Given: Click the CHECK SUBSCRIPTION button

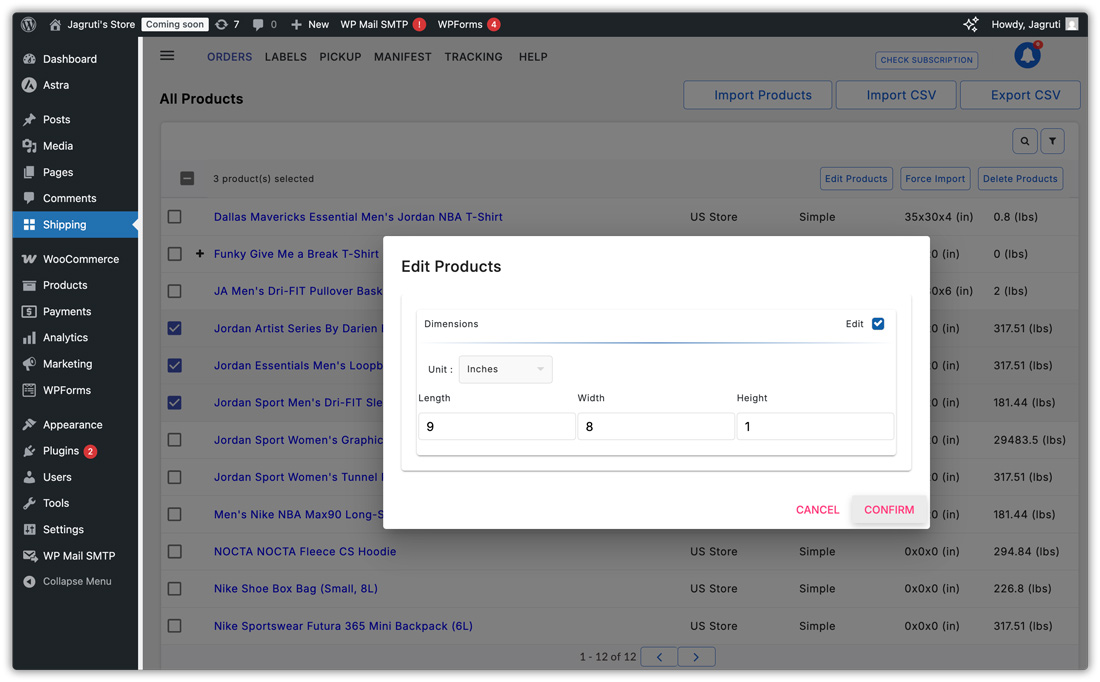Looking at the screenshot, I should 927,60.
